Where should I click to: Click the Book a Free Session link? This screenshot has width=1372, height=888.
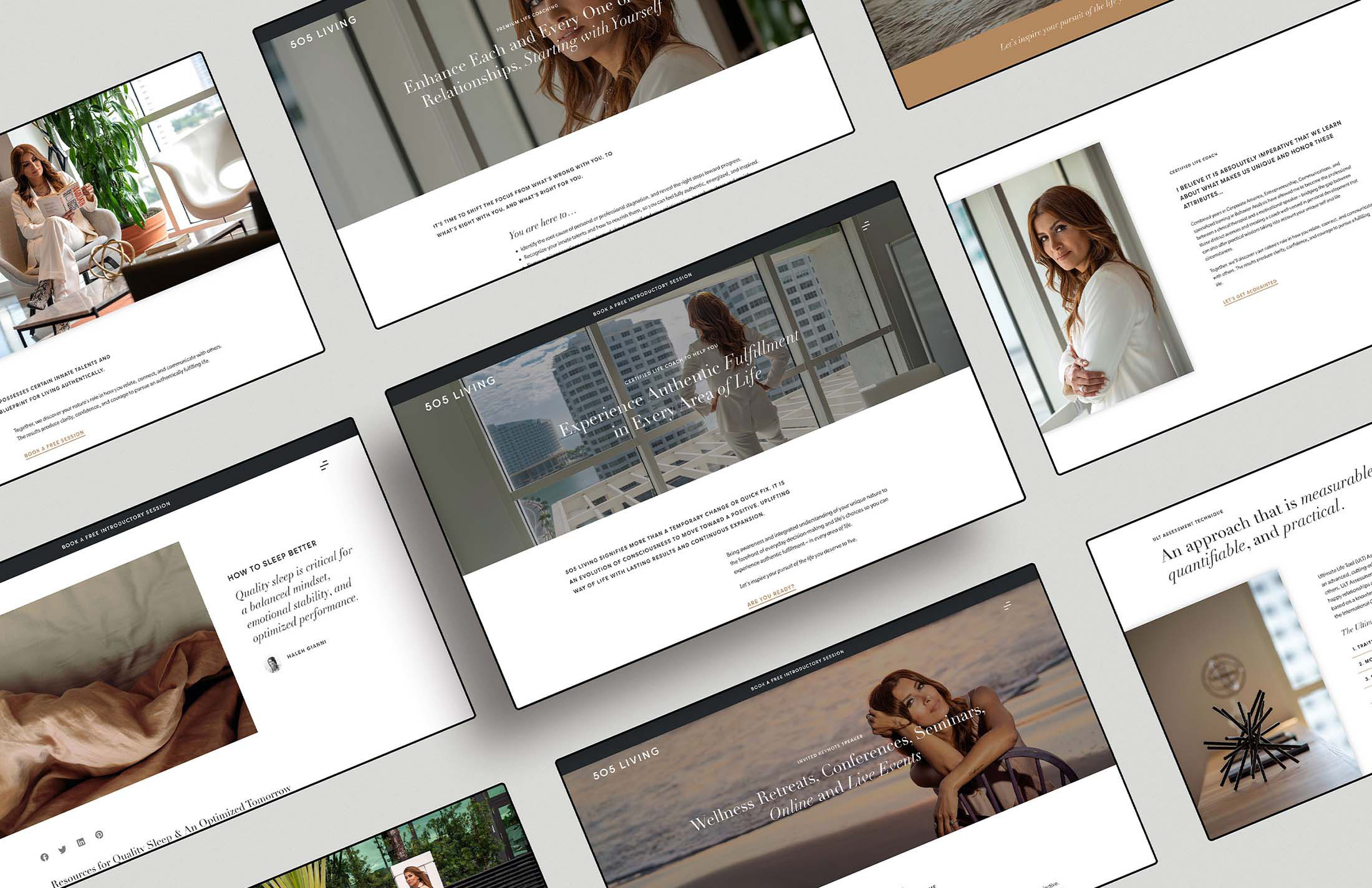pos(54,444)
